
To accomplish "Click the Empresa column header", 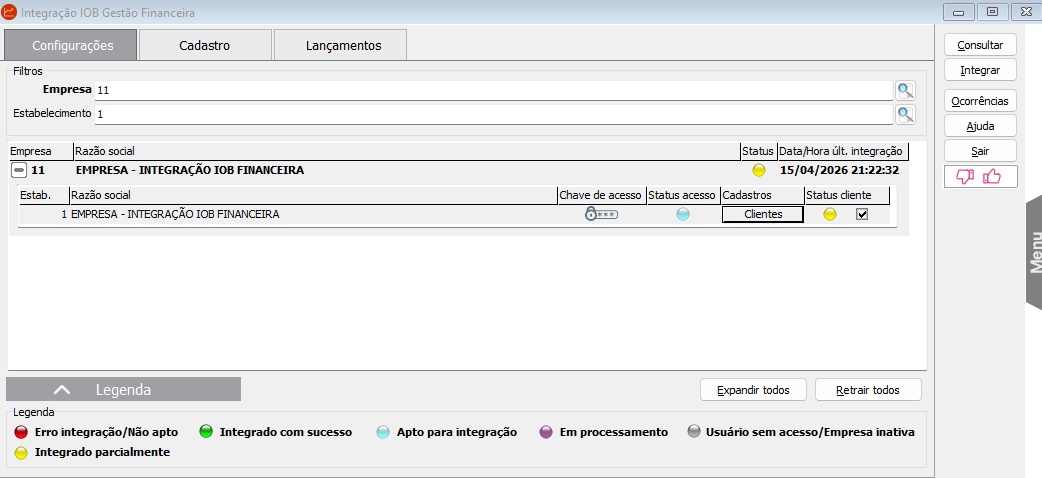I will point(40,152).
